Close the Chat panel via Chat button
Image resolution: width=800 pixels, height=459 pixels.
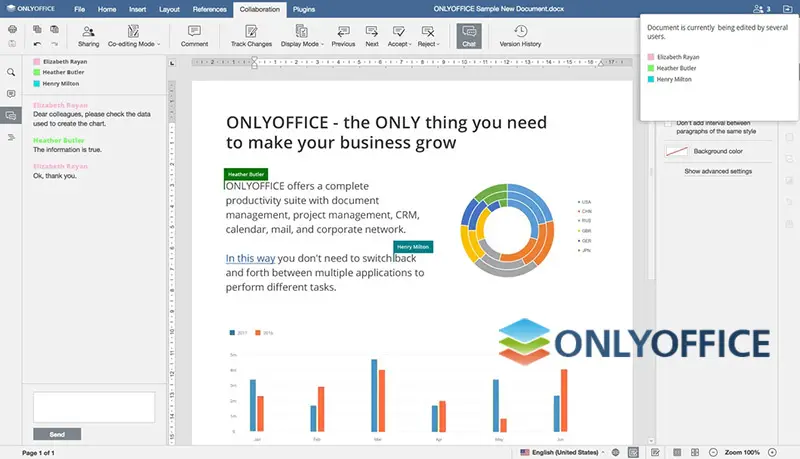click(469, 36)
